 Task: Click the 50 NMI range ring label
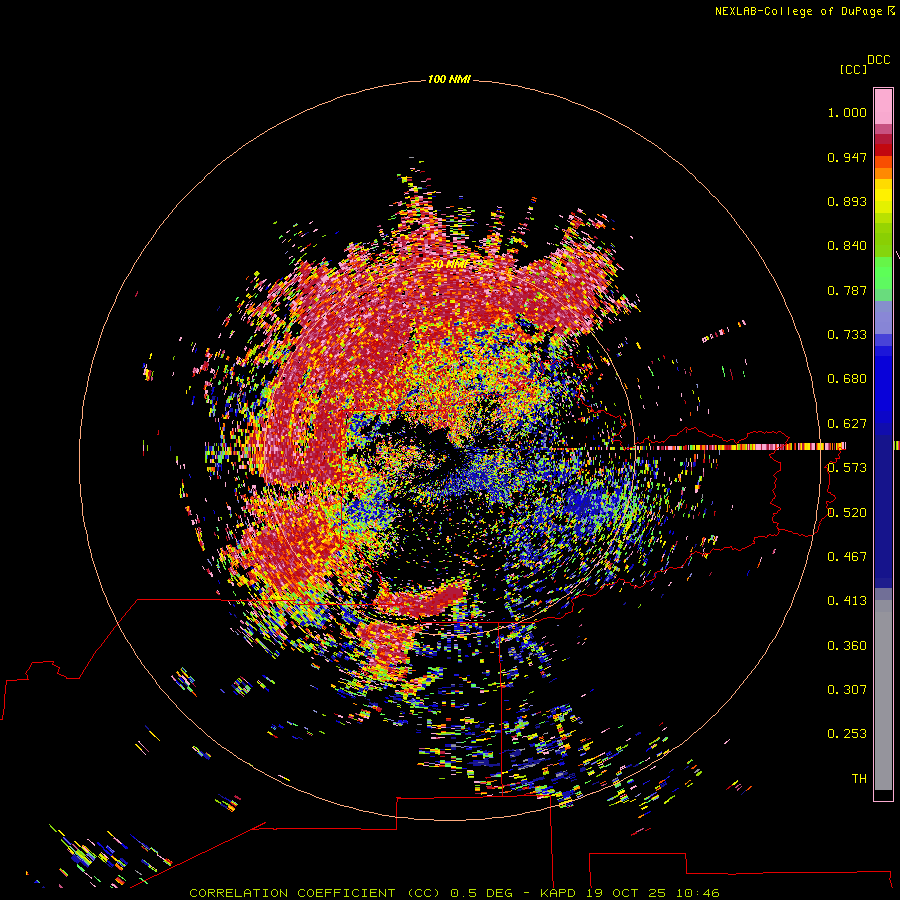coord(449,265)
